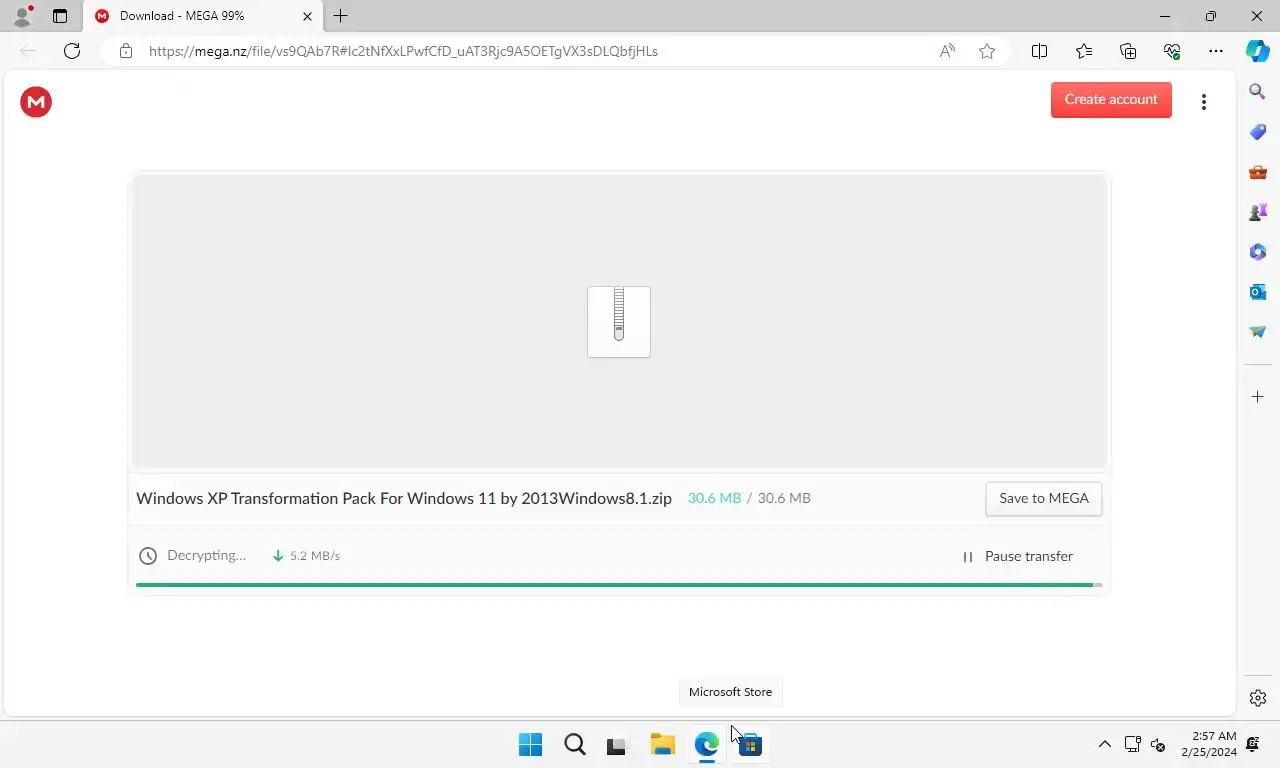Viewport: 1280px width, 768px height.
Task: Open network status tray icon
Action: click(1132, 744)
